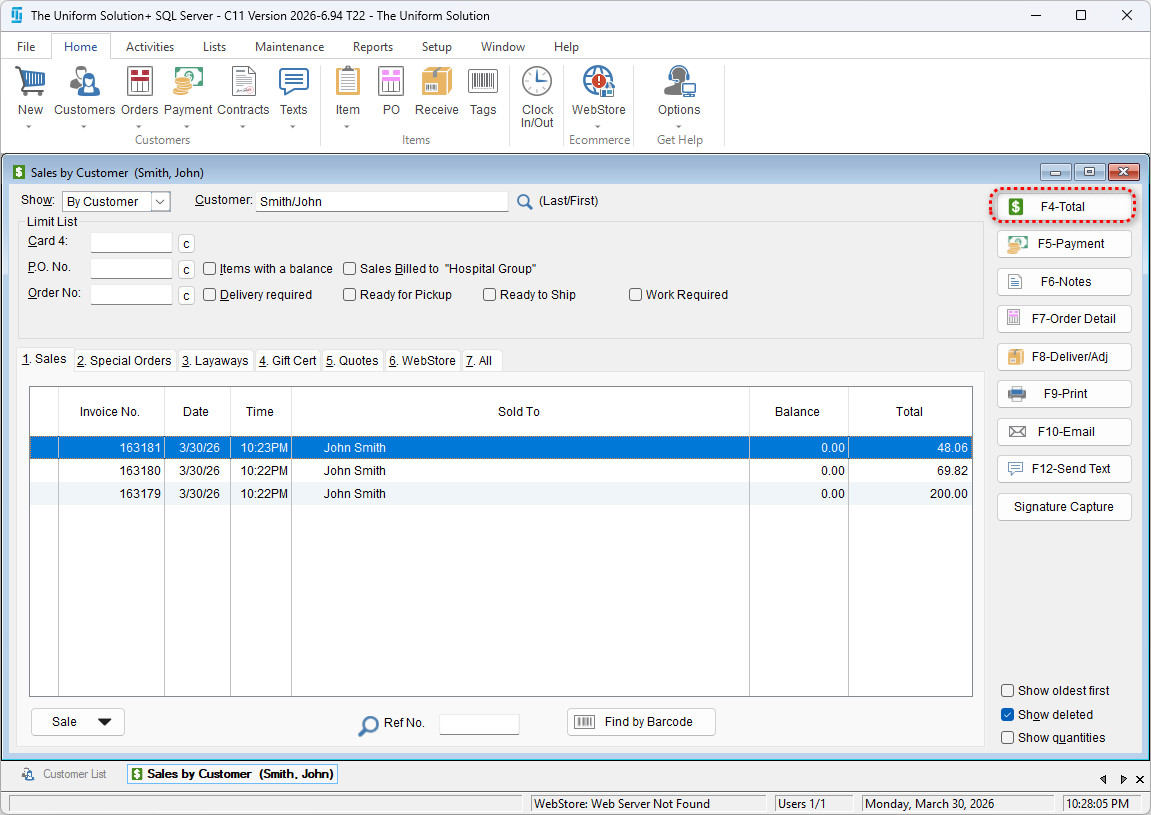Screen dimensions: 1151x815
Task: Click the customer search magnifier icon
Action: 525,202
